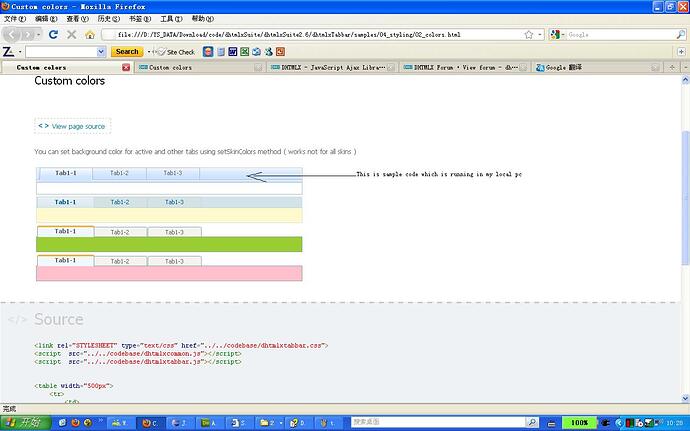This screenshot has height=431, width=690.
Task: Open the 工具 menu
Action: 171,19
